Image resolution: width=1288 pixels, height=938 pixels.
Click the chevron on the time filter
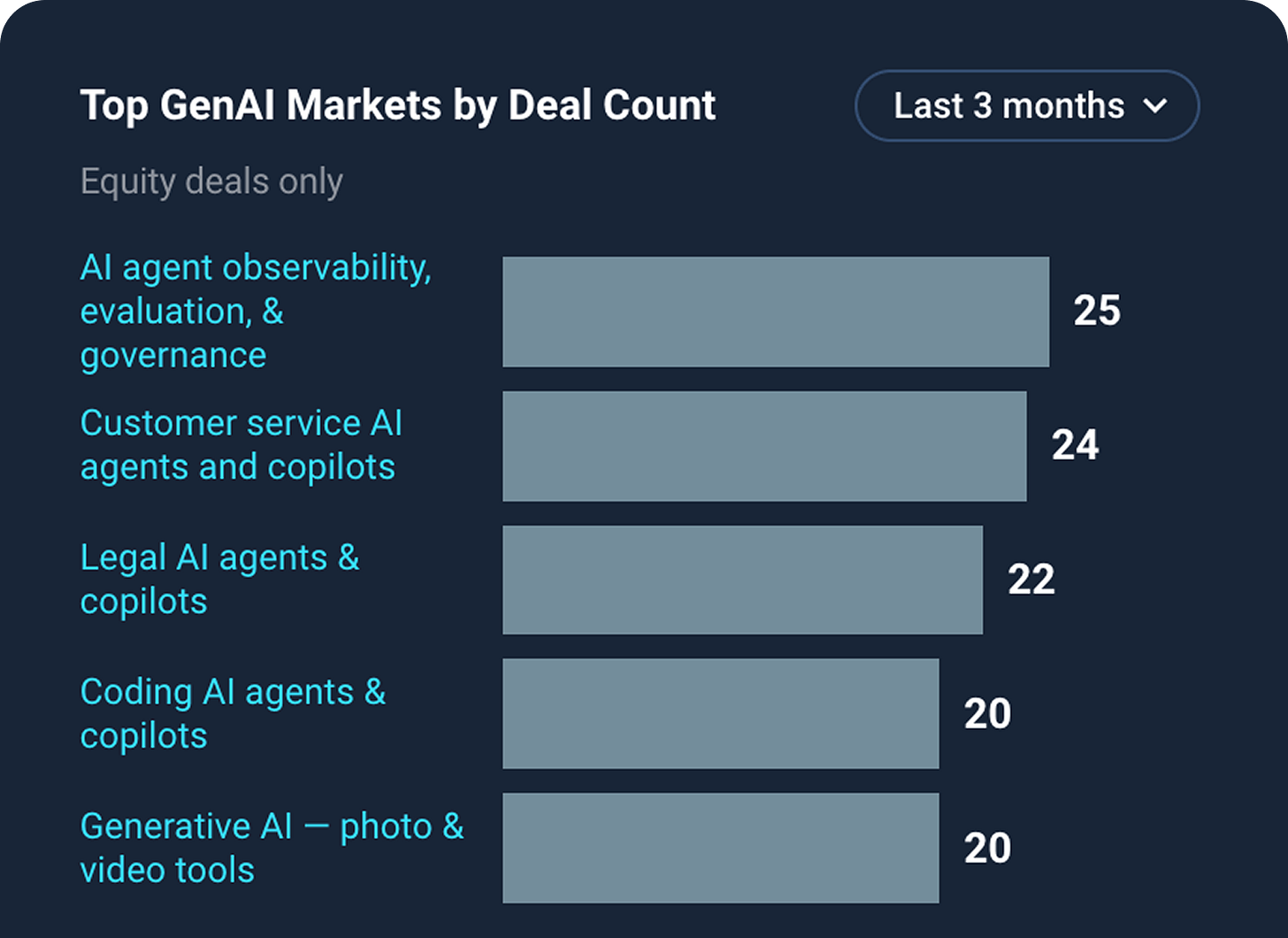(1154, 106)
